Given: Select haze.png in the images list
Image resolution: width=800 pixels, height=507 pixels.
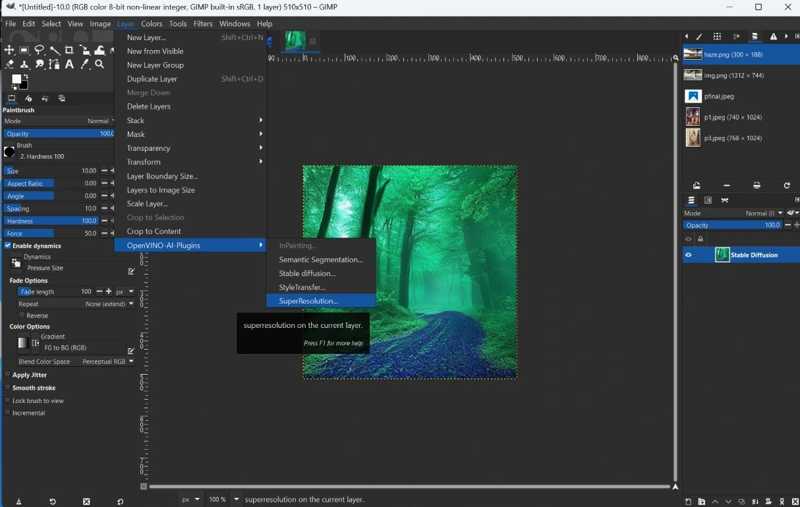Looking at the screenshot, I should [741, 54].
